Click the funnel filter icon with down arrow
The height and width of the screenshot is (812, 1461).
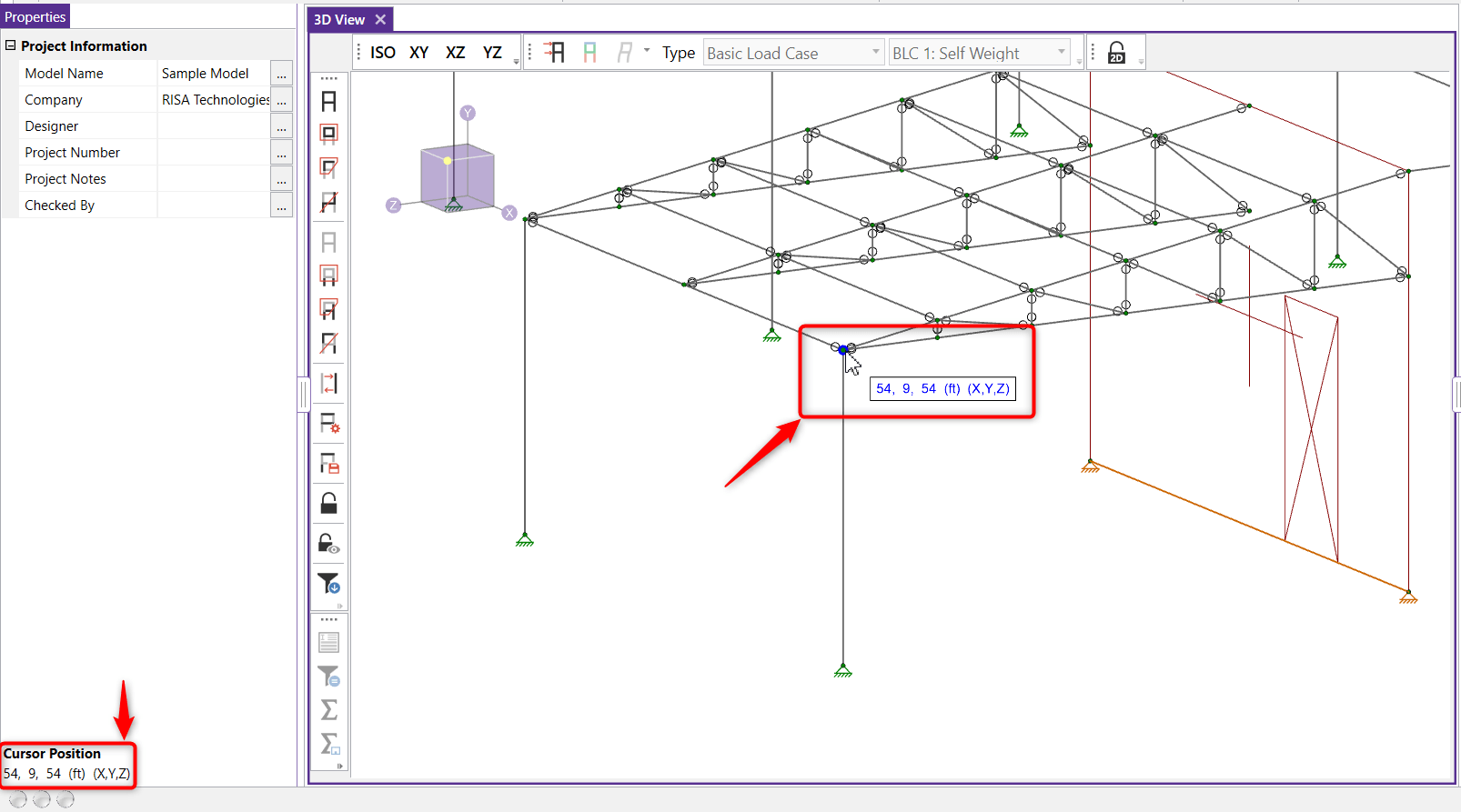click(329, 583)
